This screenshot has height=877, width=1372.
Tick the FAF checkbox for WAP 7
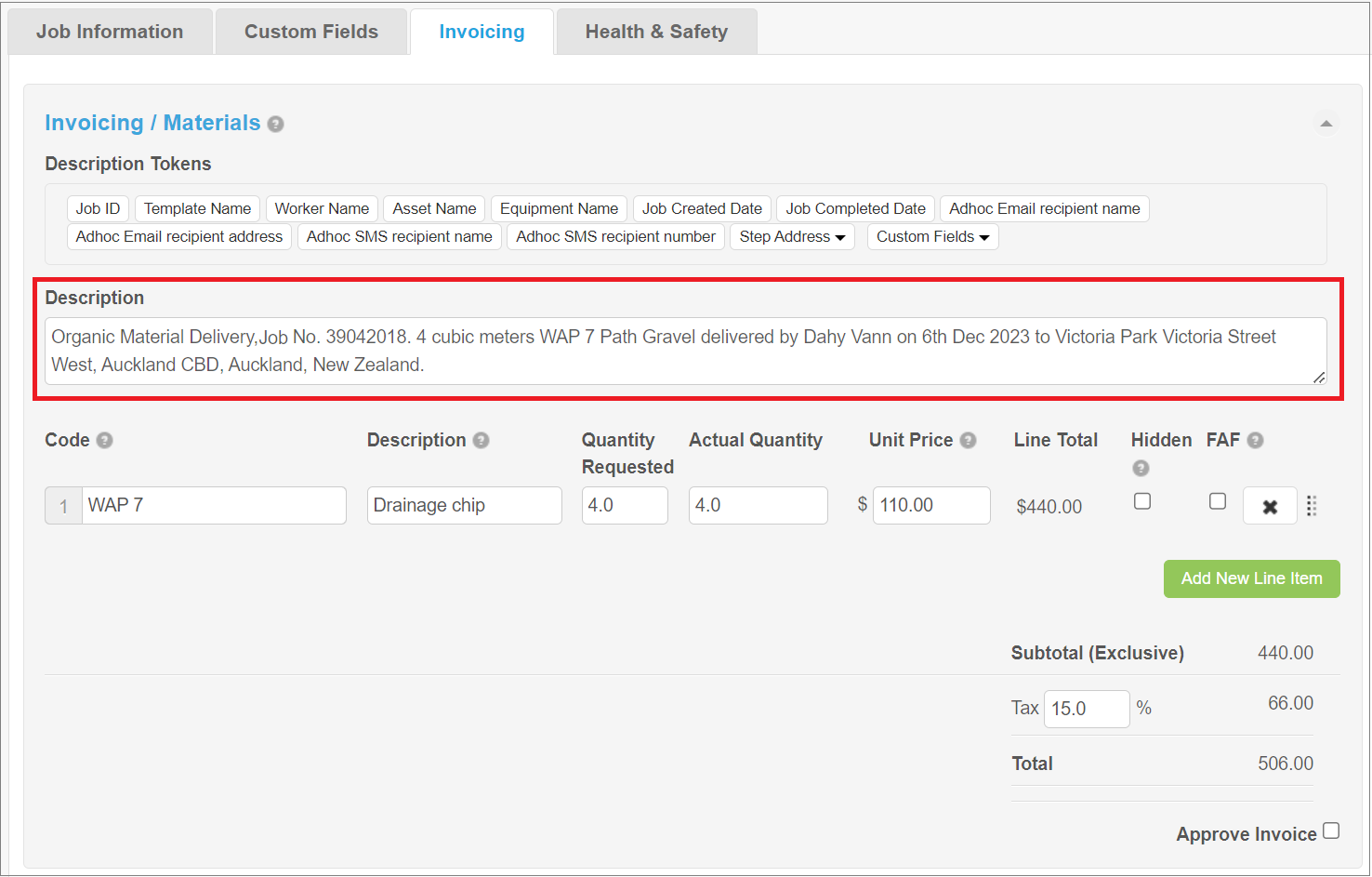1217,501
